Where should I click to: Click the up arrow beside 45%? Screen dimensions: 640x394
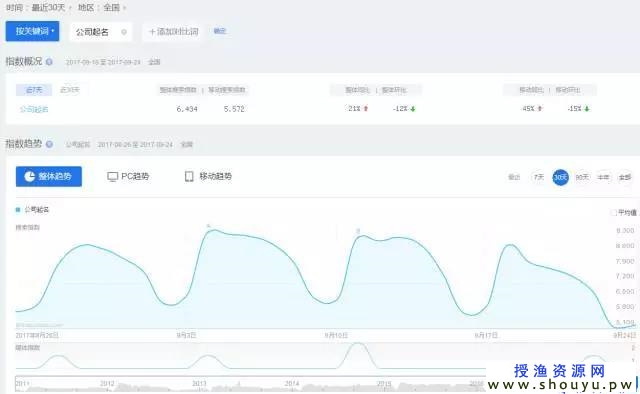click(x=540, y=109)
